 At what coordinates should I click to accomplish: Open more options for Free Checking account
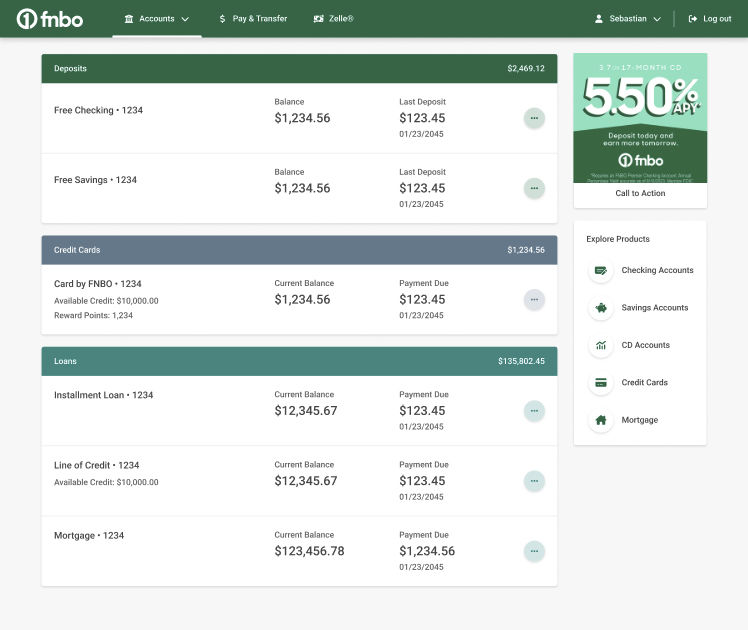pos(534,118)
